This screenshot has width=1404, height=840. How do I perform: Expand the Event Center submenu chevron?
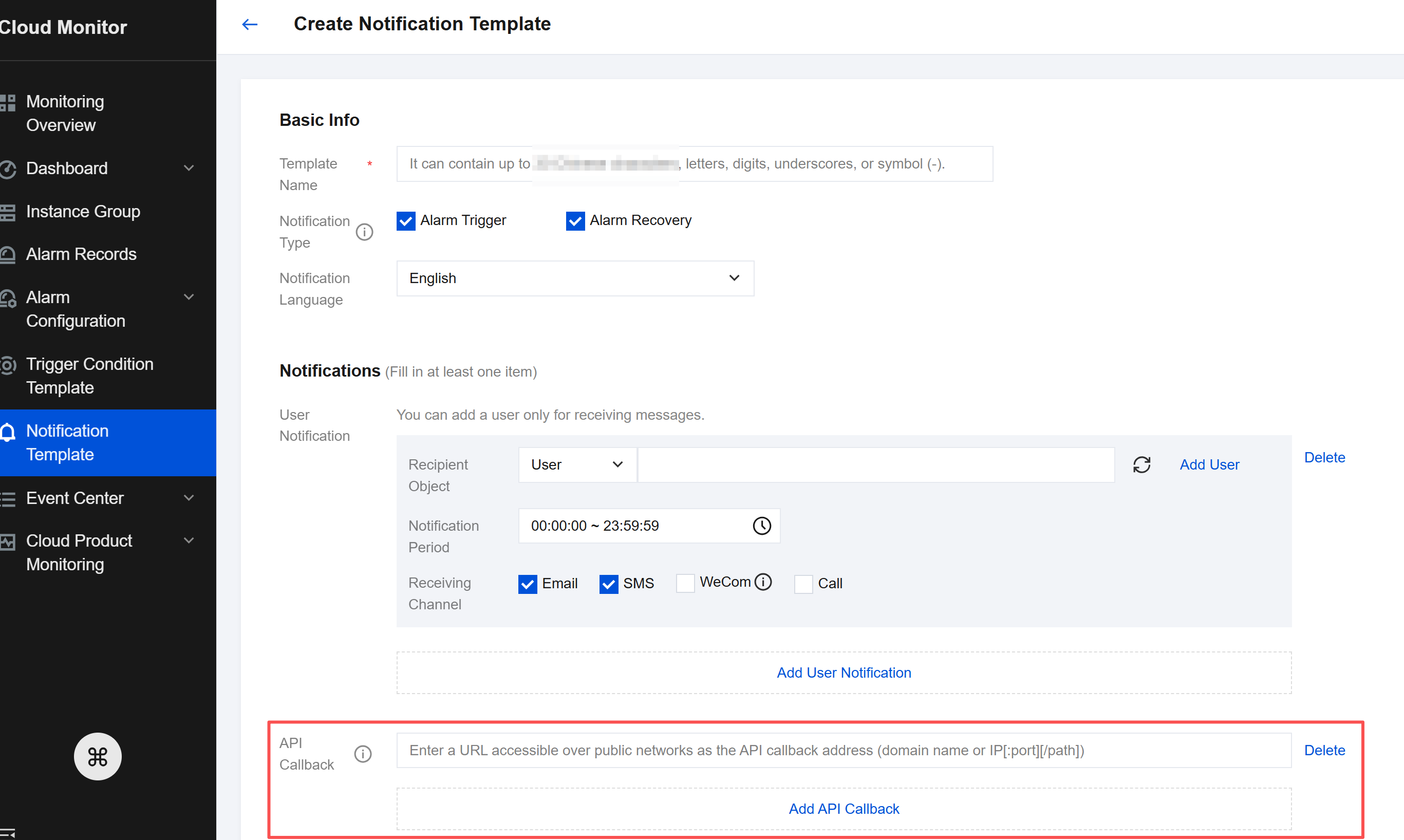(x=189, y=498)
